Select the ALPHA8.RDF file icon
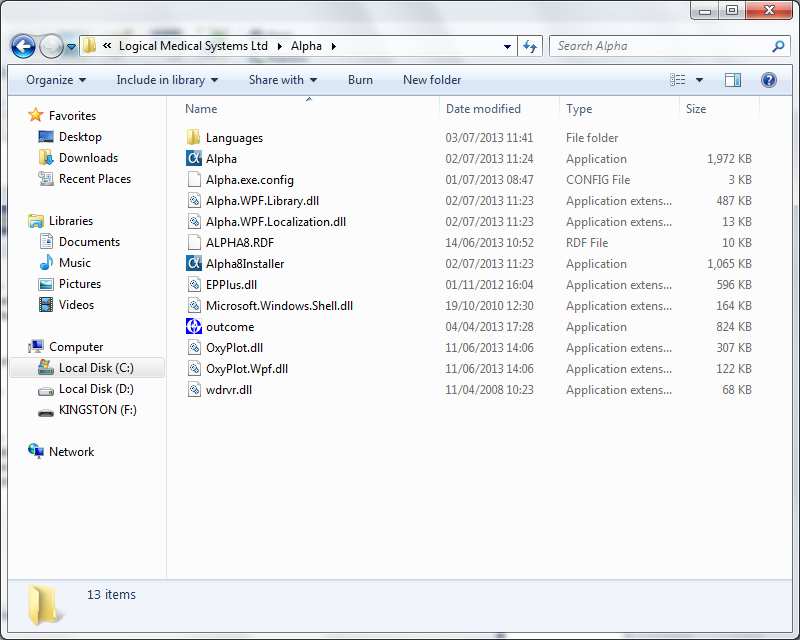The image size is (800, 640). point(194,242)
